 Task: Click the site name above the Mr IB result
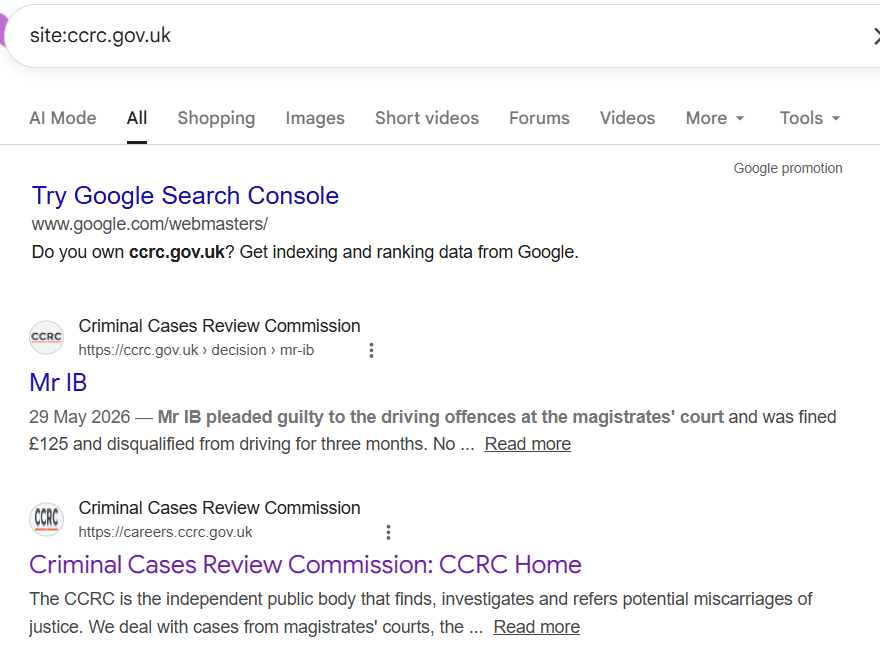pyautogui.click(x=219, y=326)
